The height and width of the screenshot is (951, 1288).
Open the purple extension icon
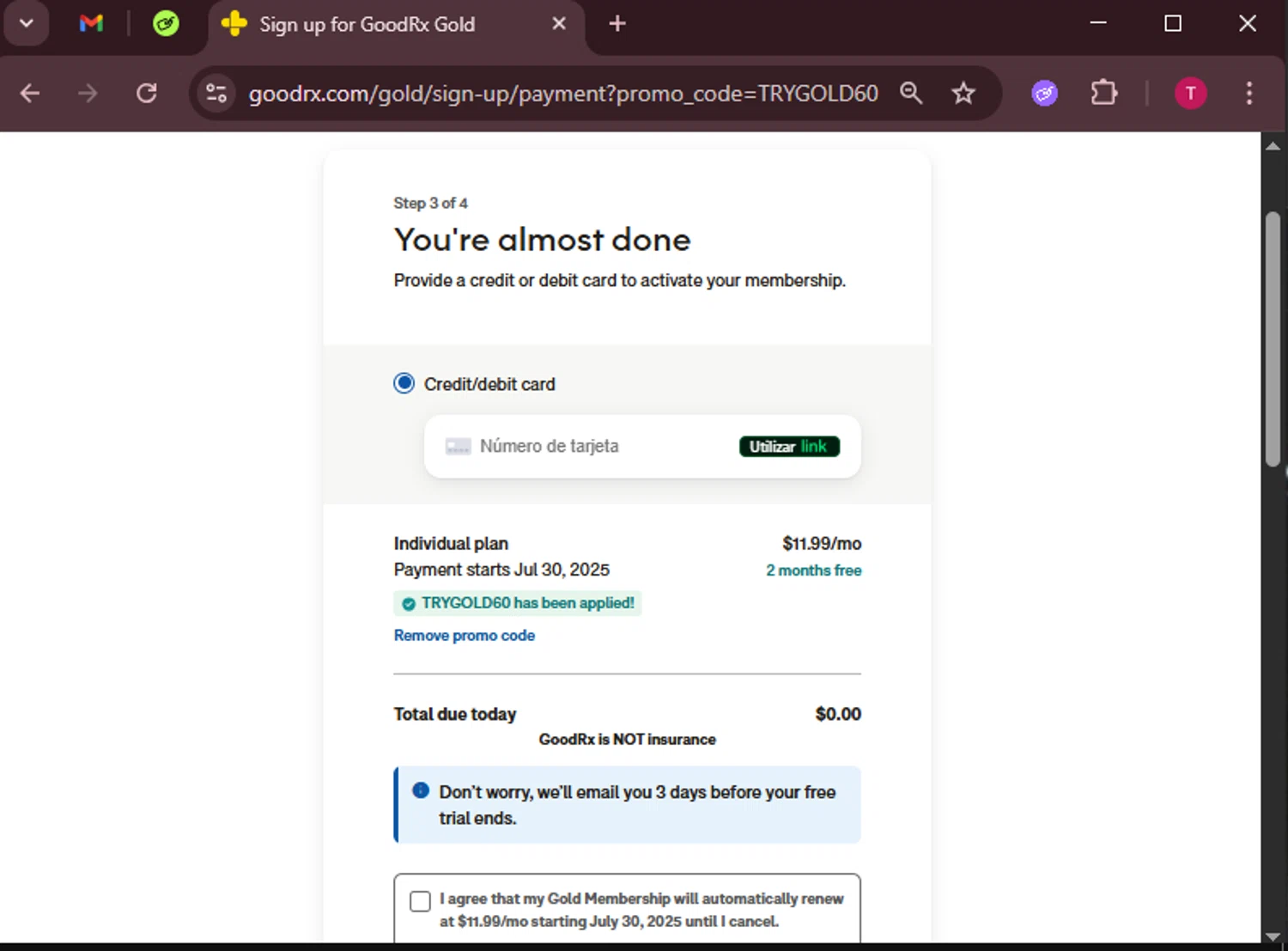[1044, 93]
